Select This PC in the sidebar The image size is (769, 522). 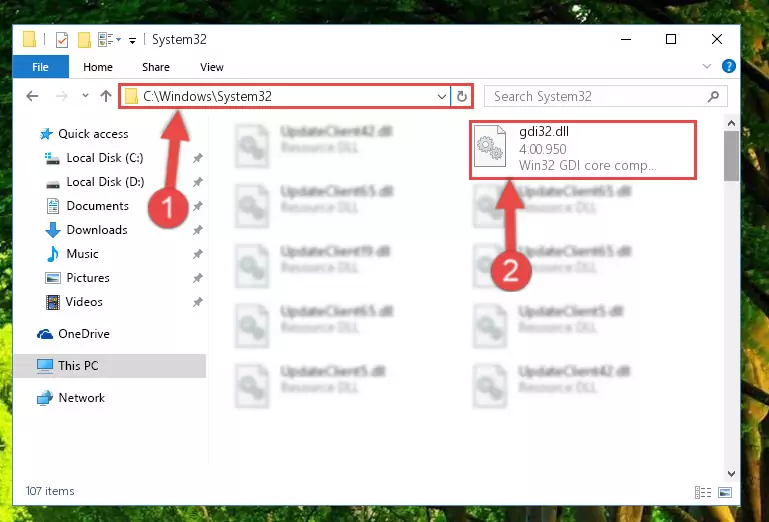(110, 365)
